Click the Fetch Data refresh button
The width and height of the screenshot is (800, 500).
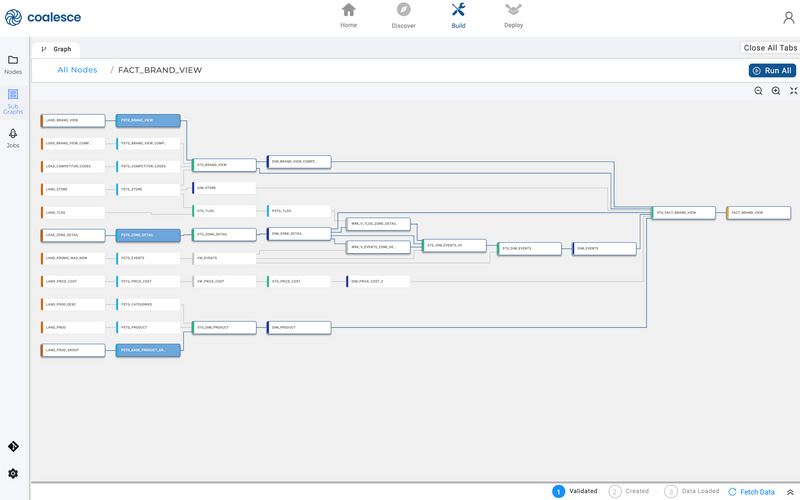(x=751, y=492)
